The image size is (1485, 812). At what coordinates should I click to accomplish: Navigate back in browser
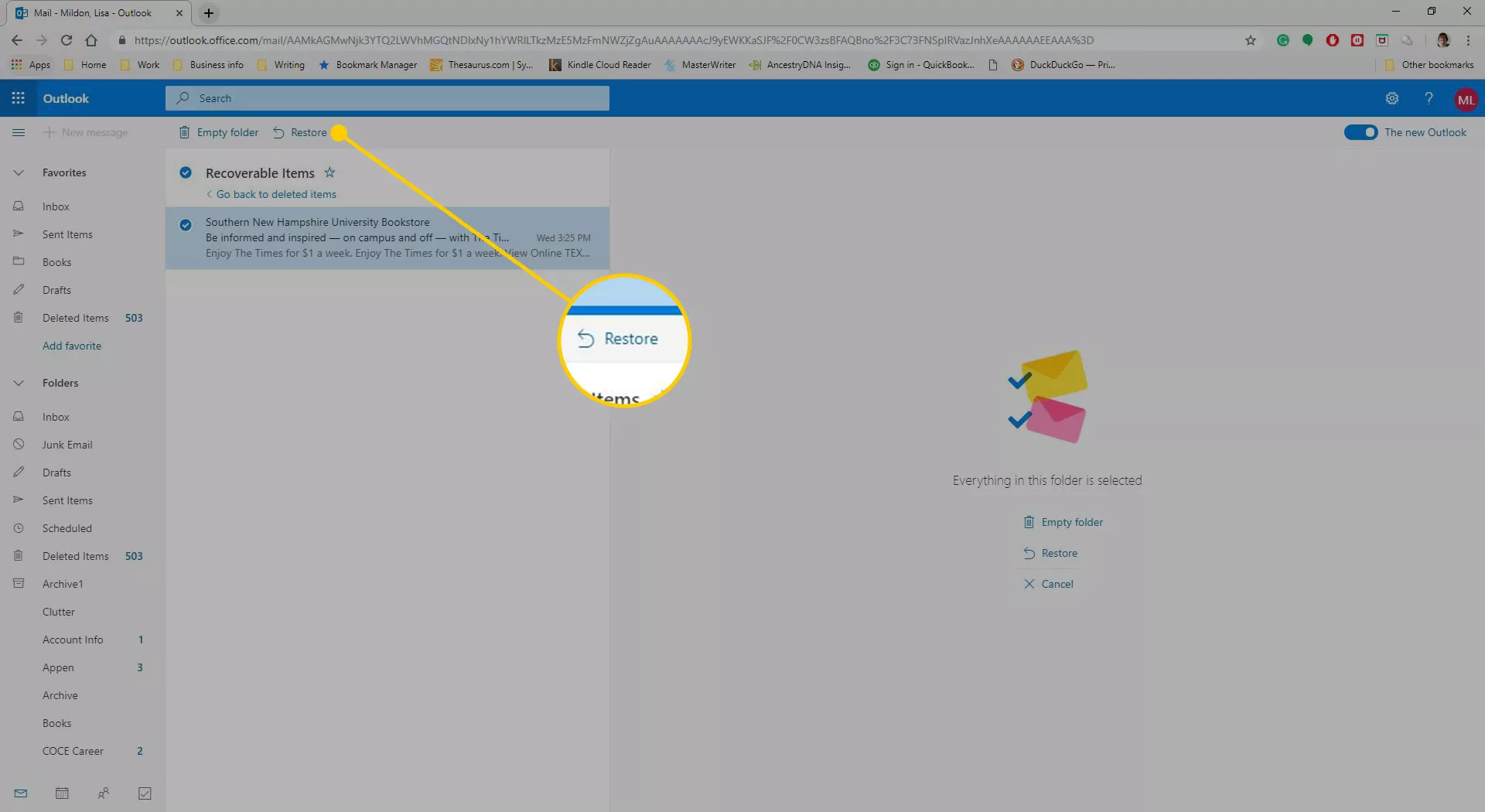coord(17,40)
